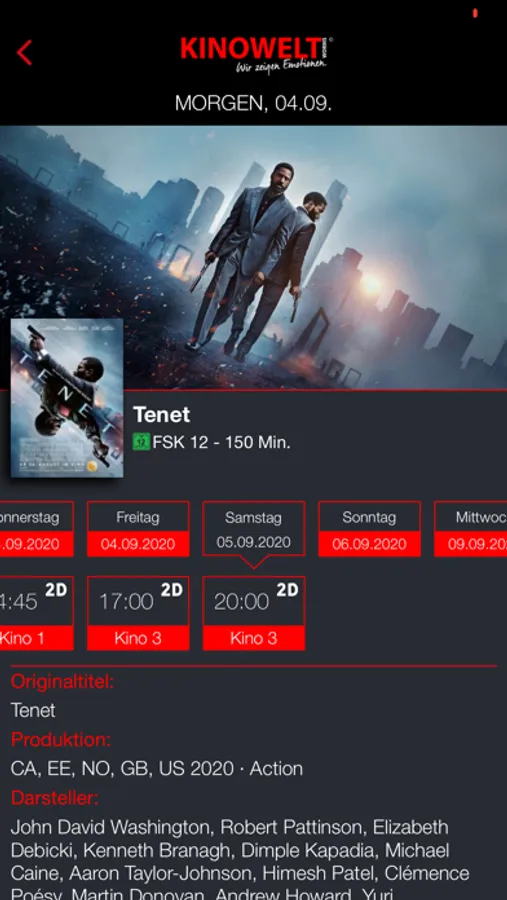507x900 pixels.
Task: Tap the Tenet movie title
Action: pos(161,414)
